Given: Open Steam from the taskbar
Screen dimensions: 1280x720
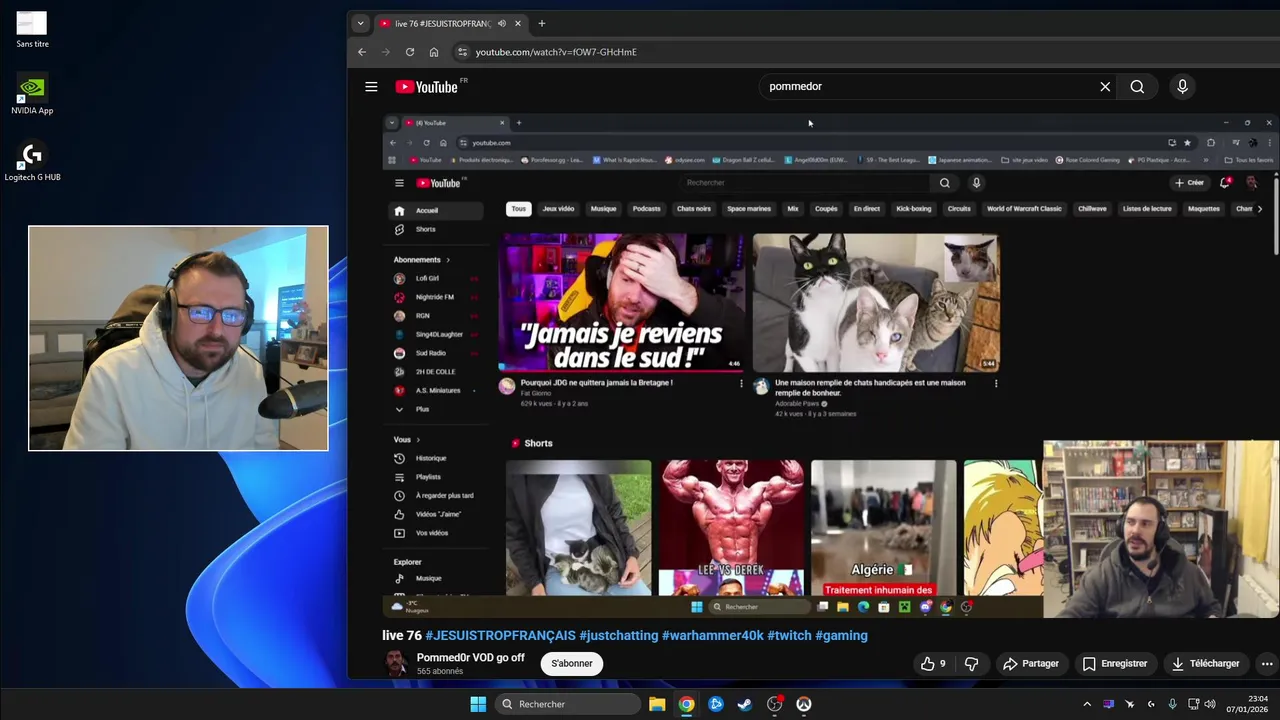Looking at the screenshot, I should click(744, 704).
